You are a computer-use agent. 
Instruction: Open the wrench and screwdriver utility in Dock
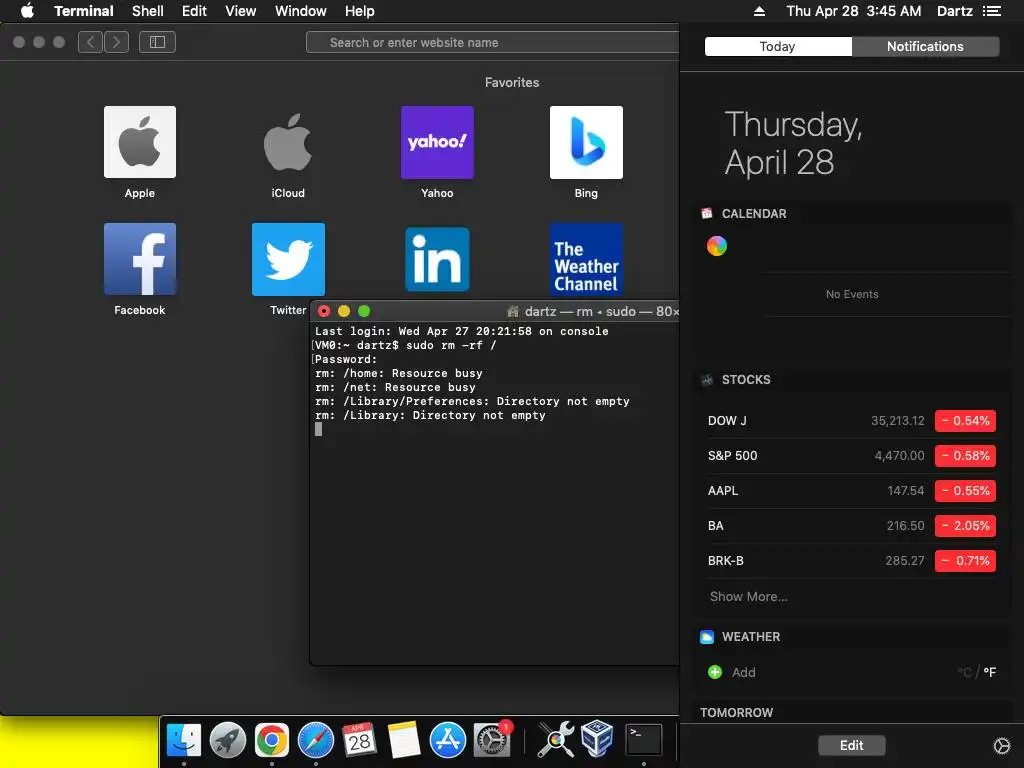click(x=556, y=740)
